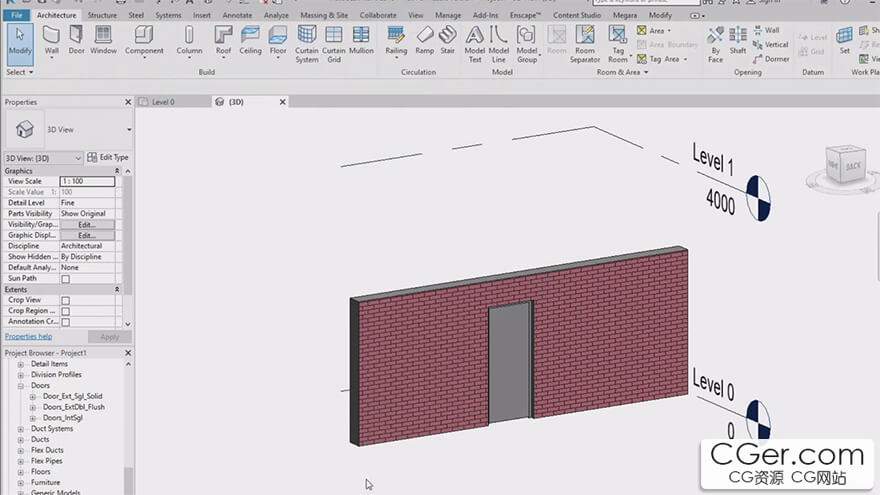Draw a Model Line
The image size is (880, 495).
(498, 44)
